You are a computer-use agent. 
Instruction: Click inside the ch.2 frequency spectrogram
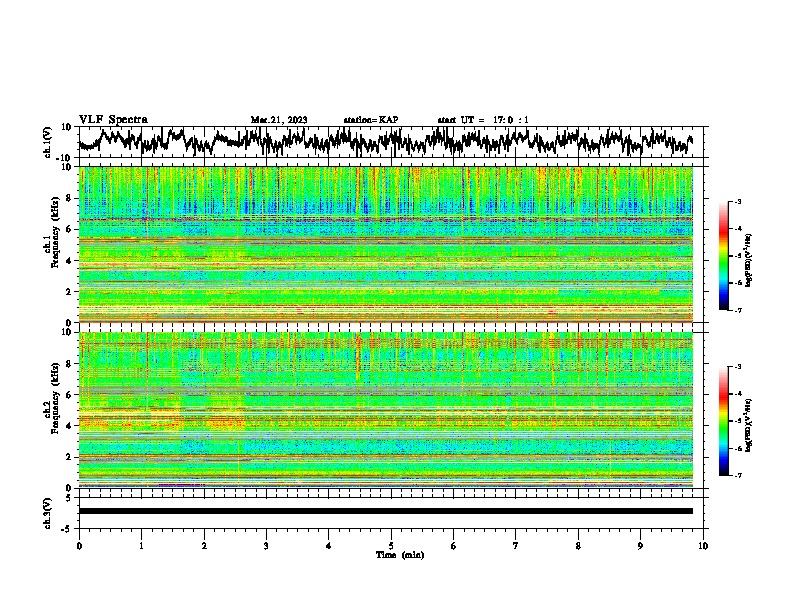click(386, 410)
